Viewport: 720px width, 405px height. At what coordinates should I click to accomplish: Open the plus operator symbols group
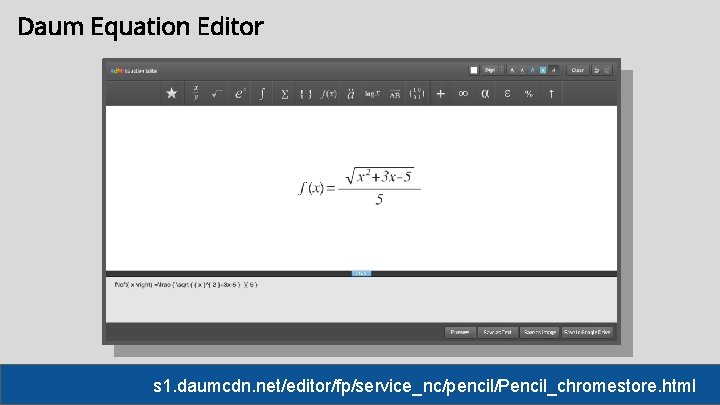coord(440,94)
